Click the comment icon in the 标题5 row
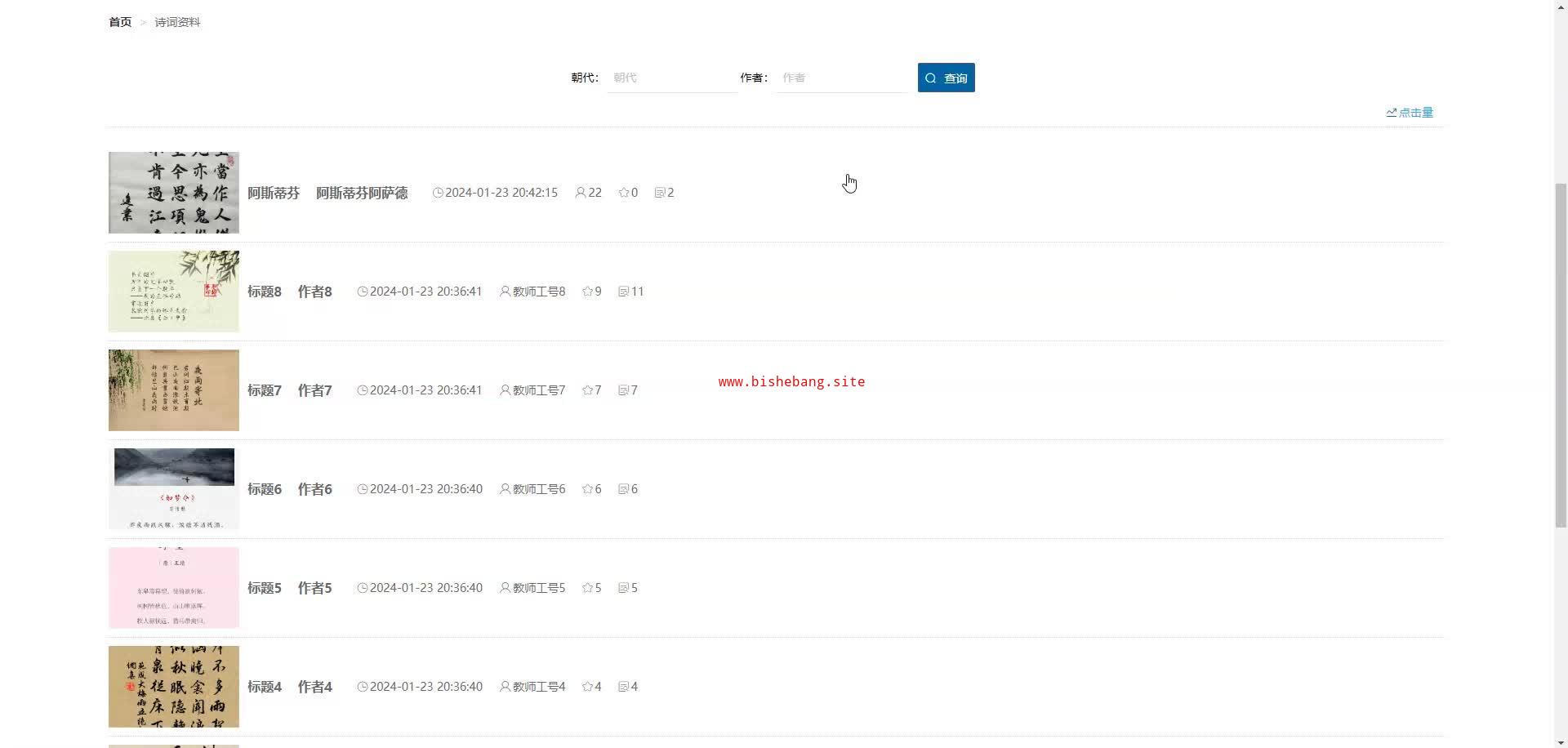 [624, 588]
